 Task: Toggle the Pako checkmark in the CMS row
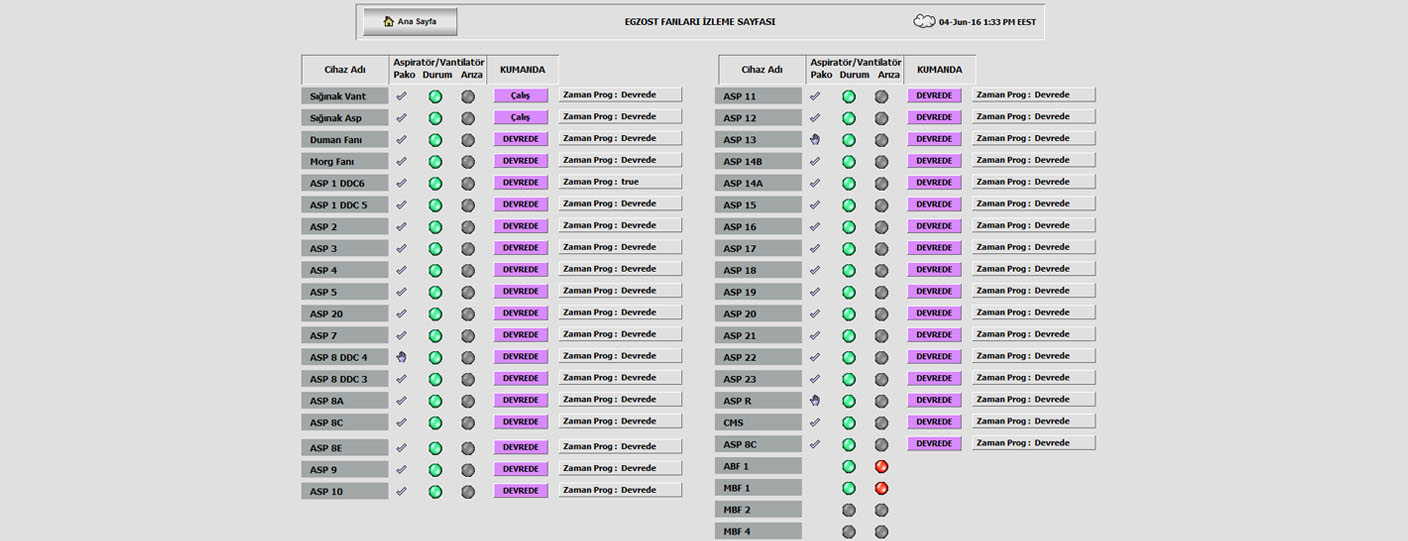815,422
